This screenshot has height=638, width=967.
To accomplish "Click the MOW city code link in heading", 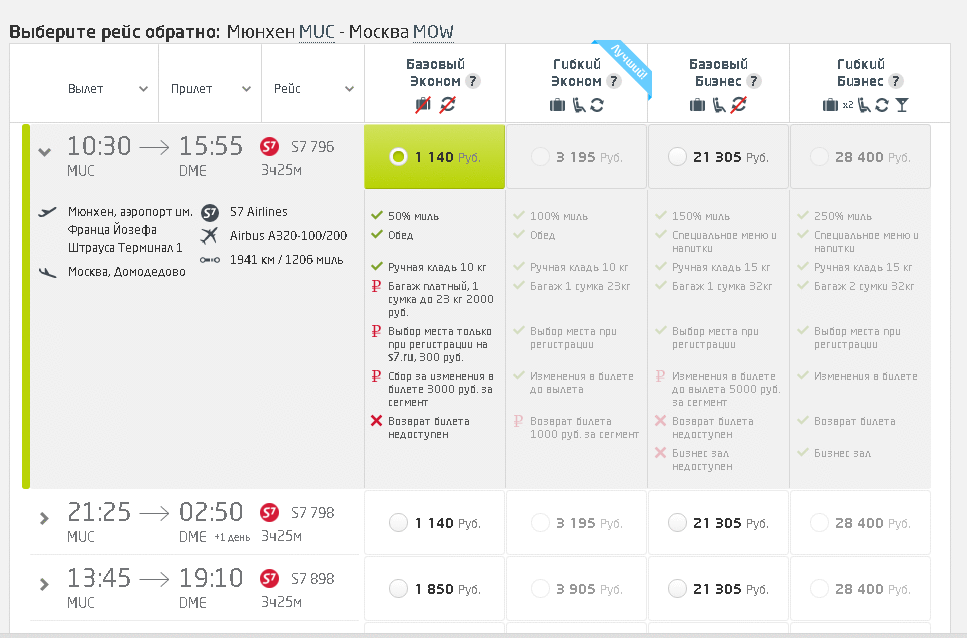I will [434, 32].
